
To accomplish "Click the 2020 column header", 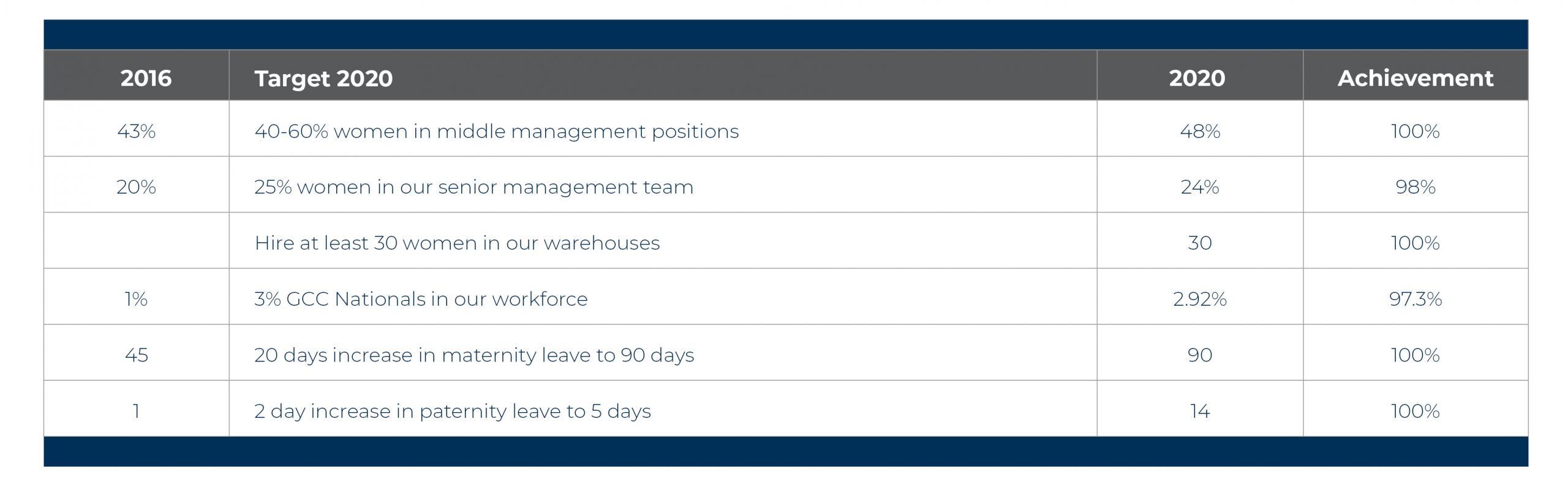I will (1197, 78).
